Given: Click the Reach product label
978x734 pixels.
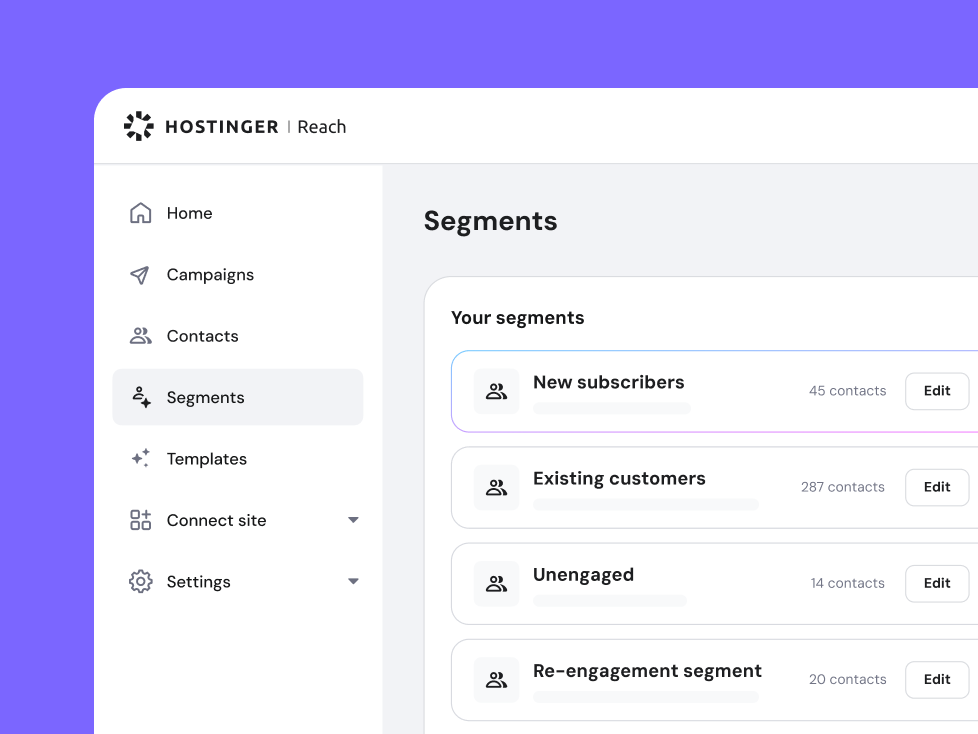Looking at the screenshot, I should click(322, 127).
